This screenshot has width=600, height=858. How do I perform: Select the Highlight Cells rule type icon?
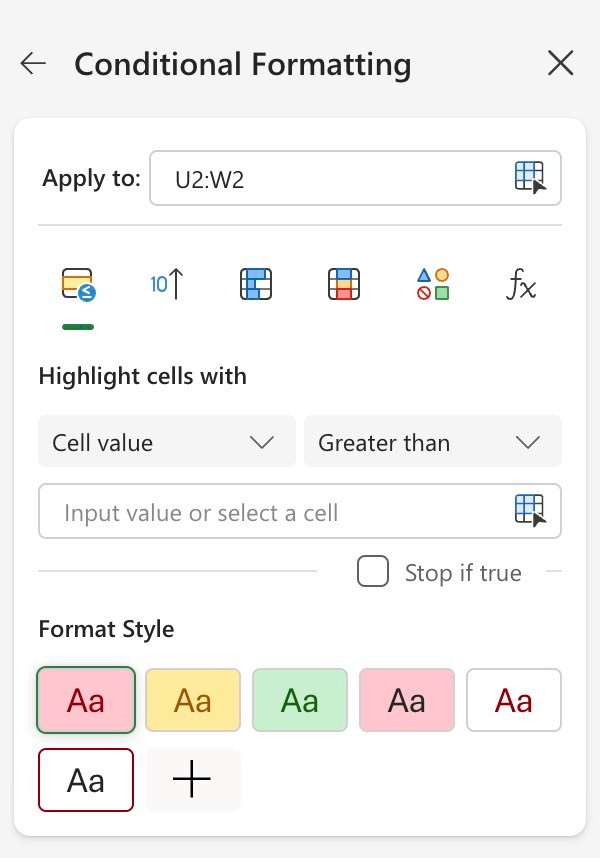click(x=78, y=285)
